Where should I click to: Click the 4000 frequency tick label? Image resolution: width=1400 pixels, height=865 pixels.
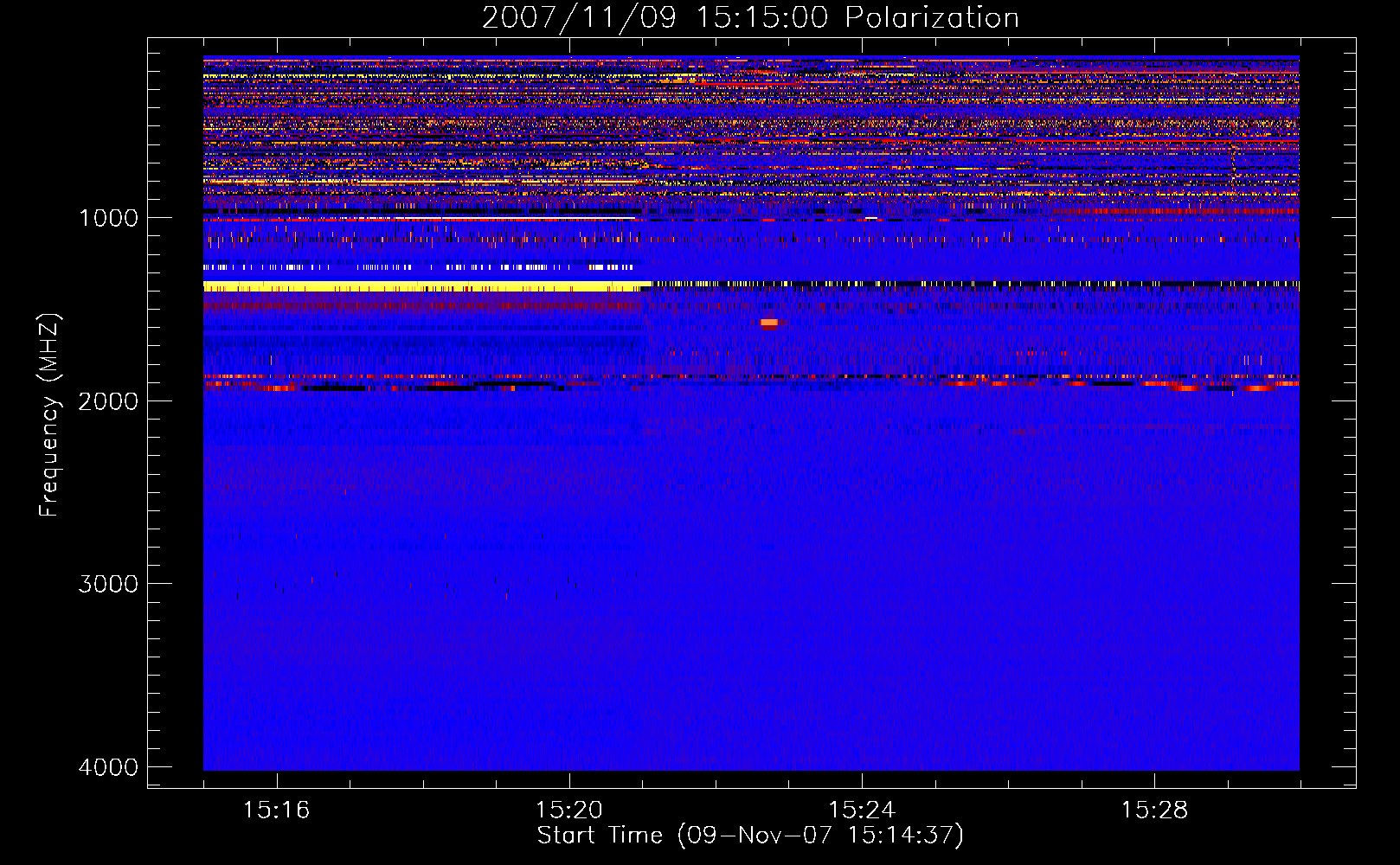click(x=108, y=767)
